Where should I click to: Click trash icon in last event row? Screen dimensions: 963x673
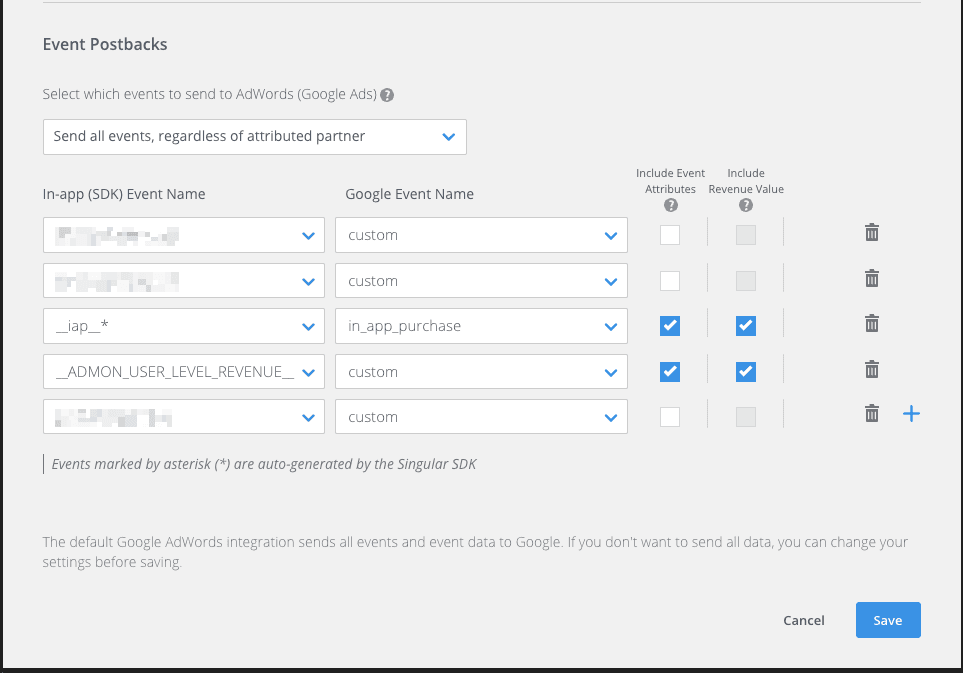(x=871, y=414)
